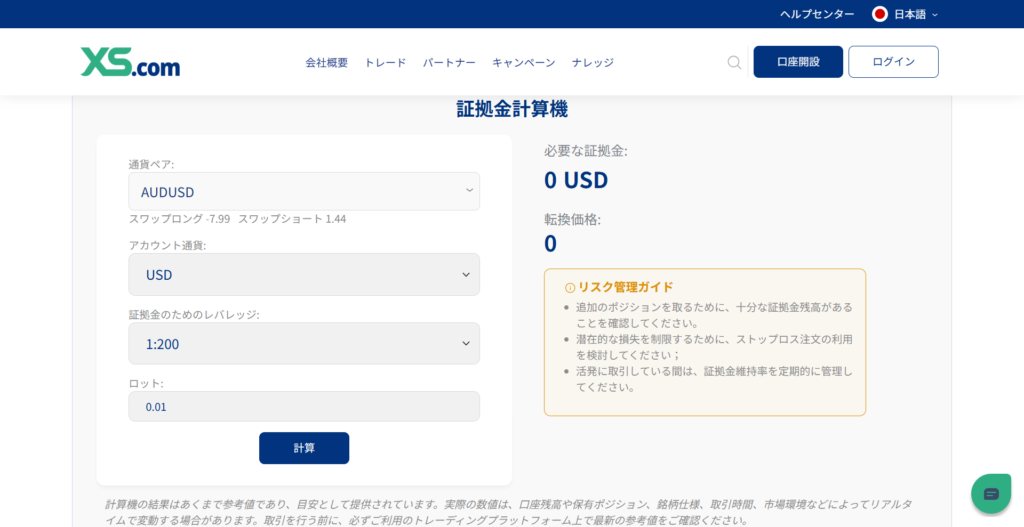1024x527 pixels.
Task: Click the ログイン button
Action: coord(893,62)
